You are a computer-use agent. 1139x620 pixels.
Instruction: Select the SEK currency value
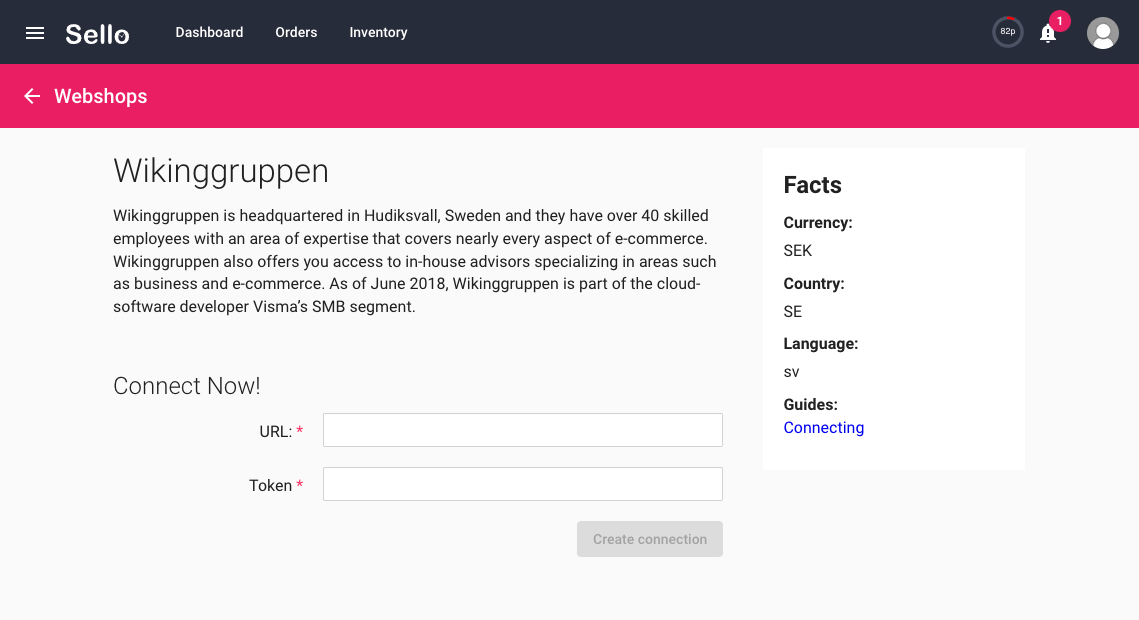click(x=798, y=250)
